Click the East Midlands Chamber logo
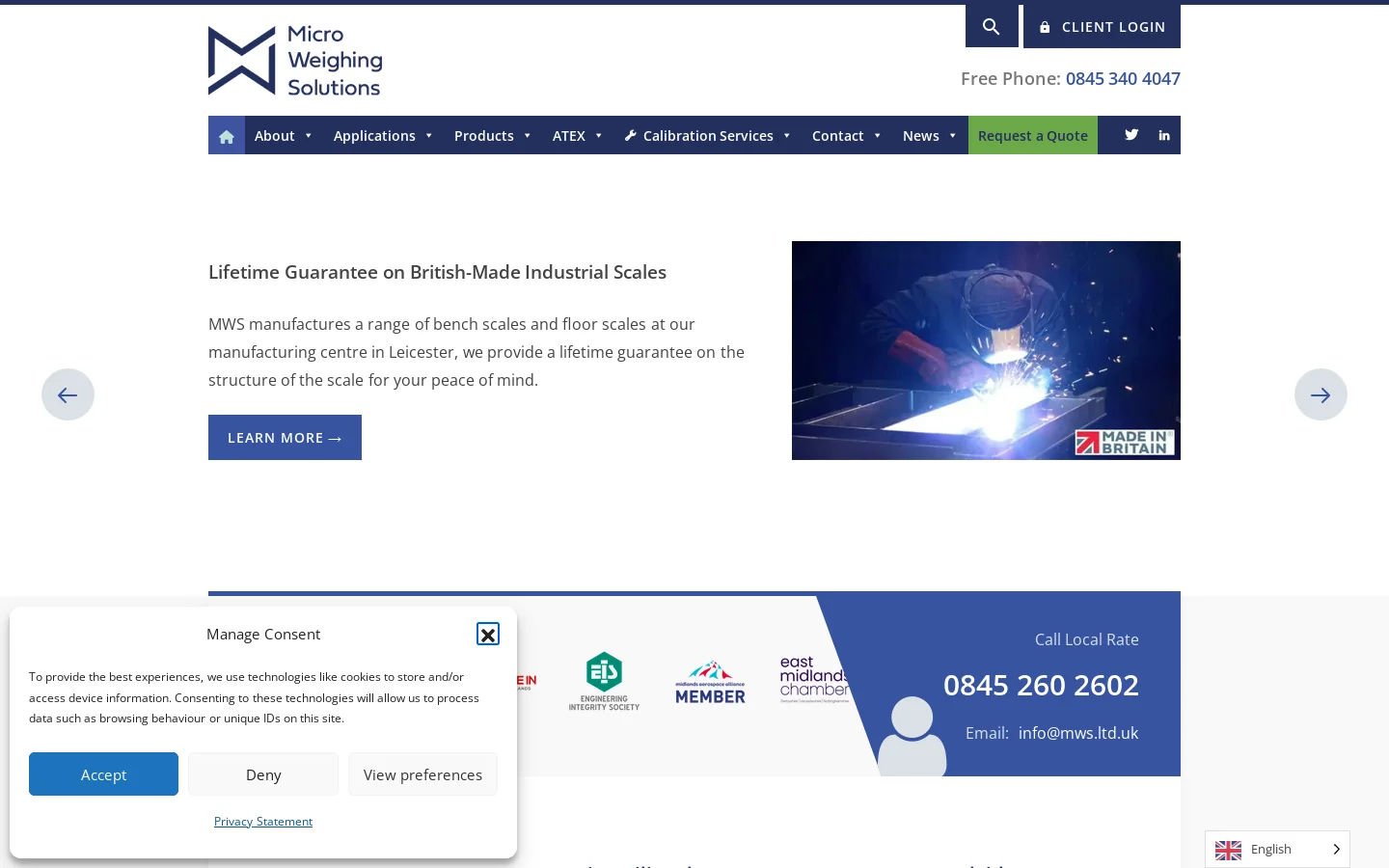 (x=815, y=680)
